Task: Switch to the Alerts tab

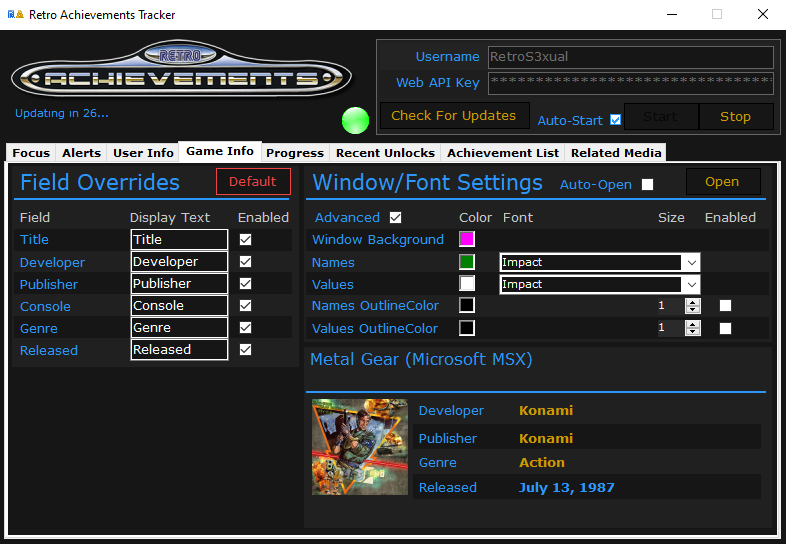Action: 81,153
